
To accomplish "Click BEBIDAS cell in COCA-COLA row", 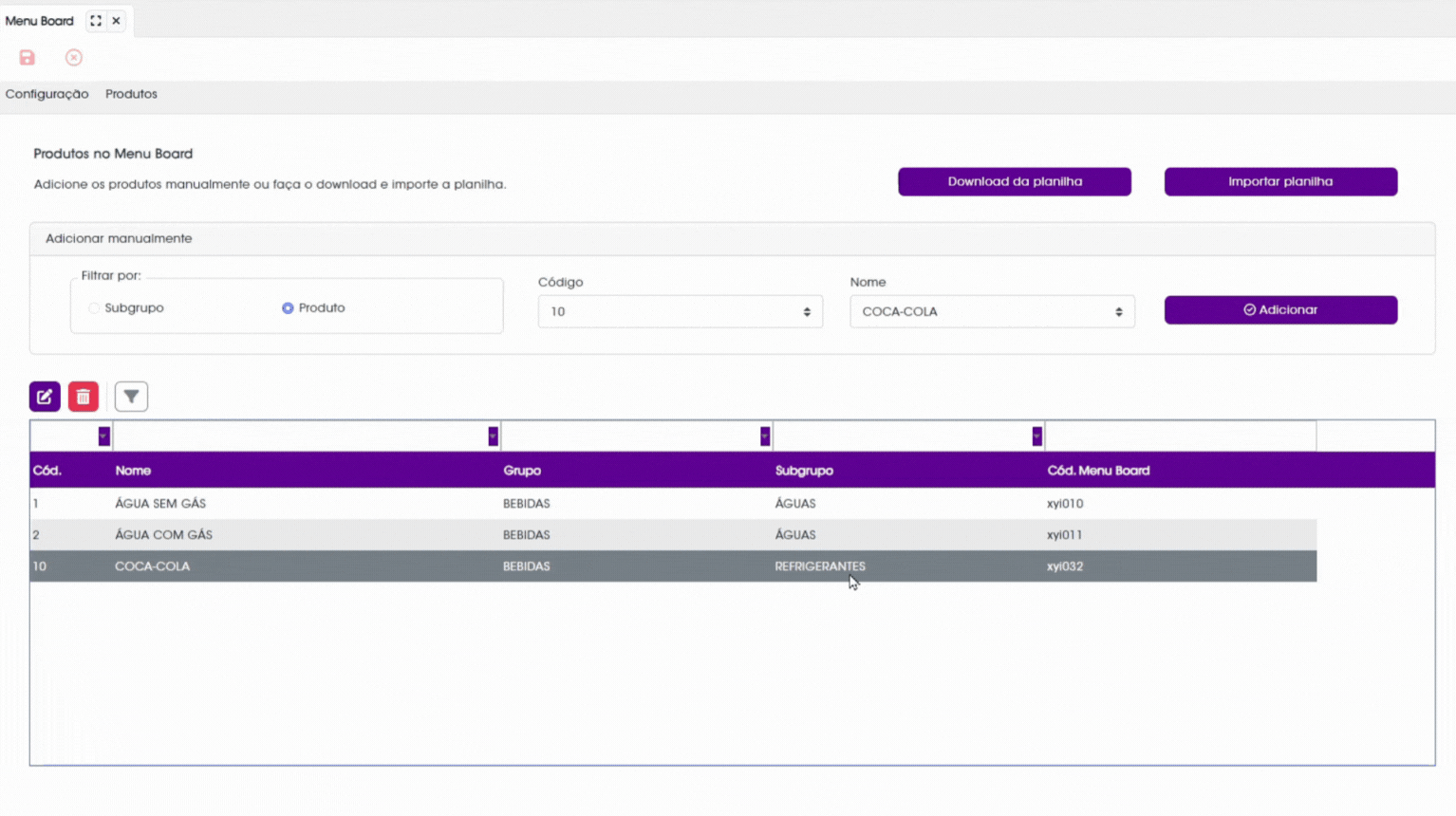I will pyautogui.click(x=527, y=566).
